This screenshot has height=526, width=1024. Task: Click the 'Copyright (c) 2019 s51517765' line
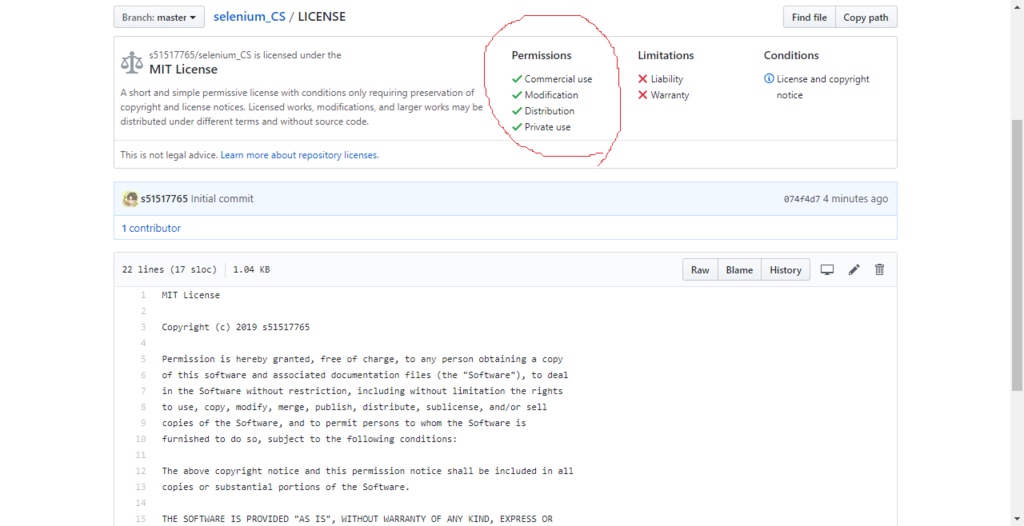point(236,327)
